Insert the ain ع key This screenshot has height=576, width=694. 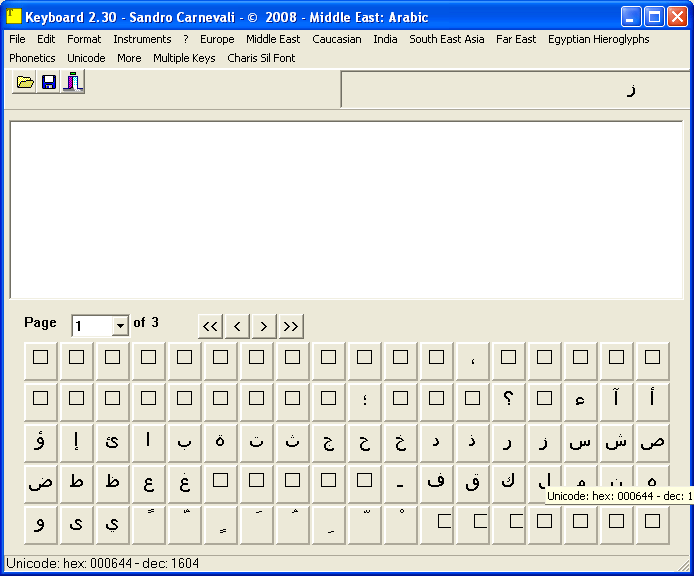click(x=148, y=484)
